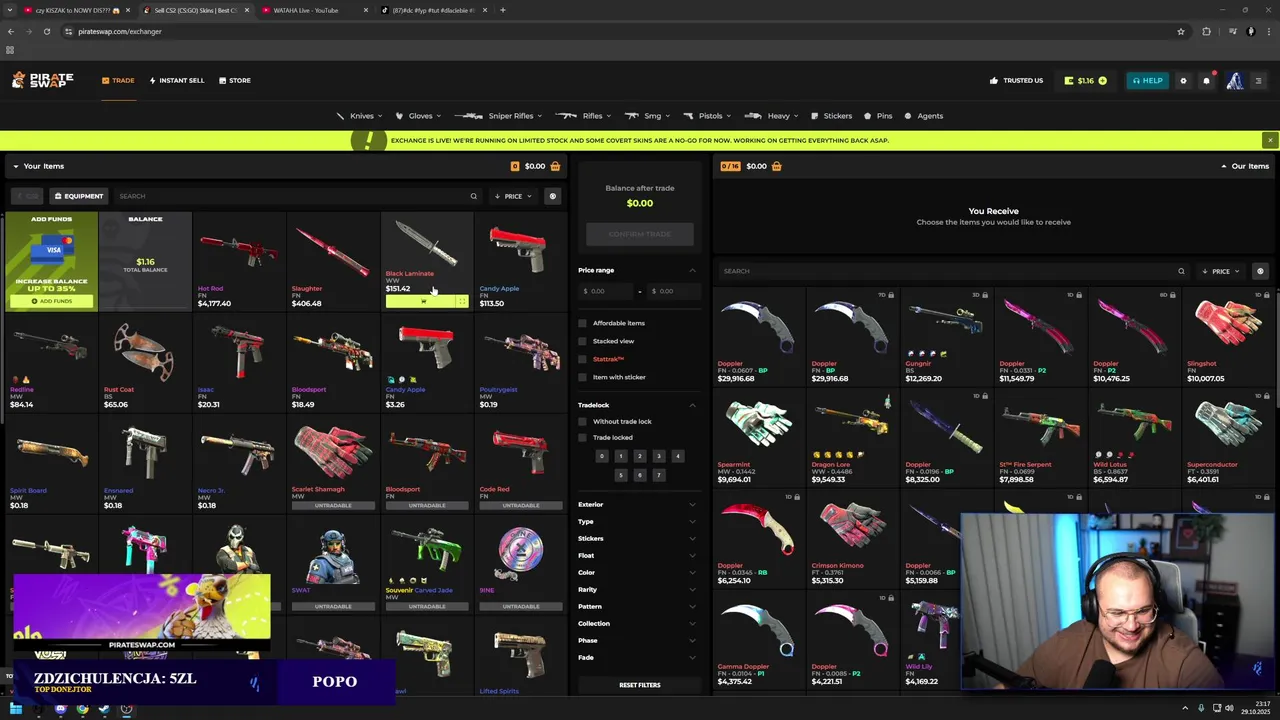The height and width of the screenshot is (720, 1280).
Task: Click the TRUSTED US link
Action: coord(1016,81)
